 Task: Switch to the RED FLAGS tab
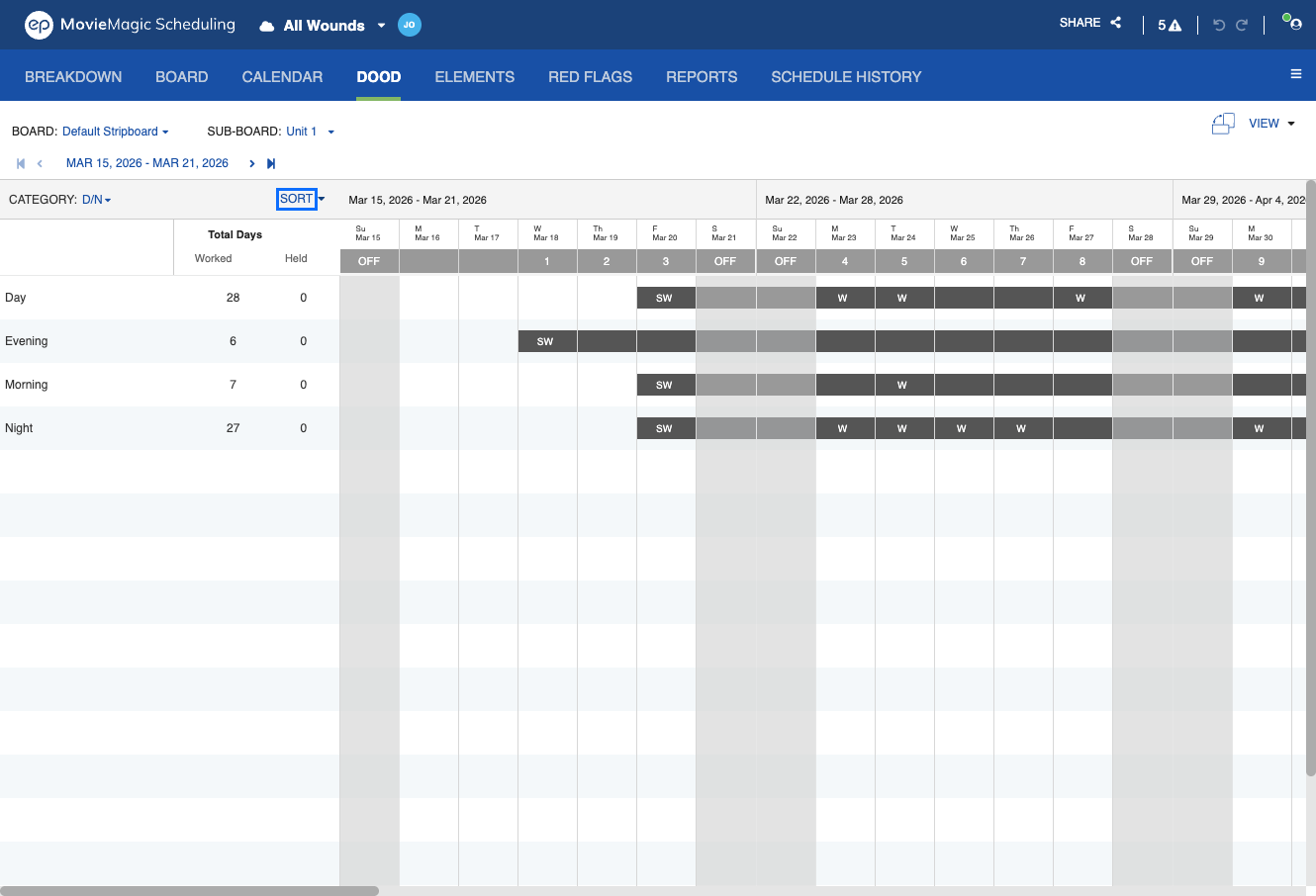point(591,77)
